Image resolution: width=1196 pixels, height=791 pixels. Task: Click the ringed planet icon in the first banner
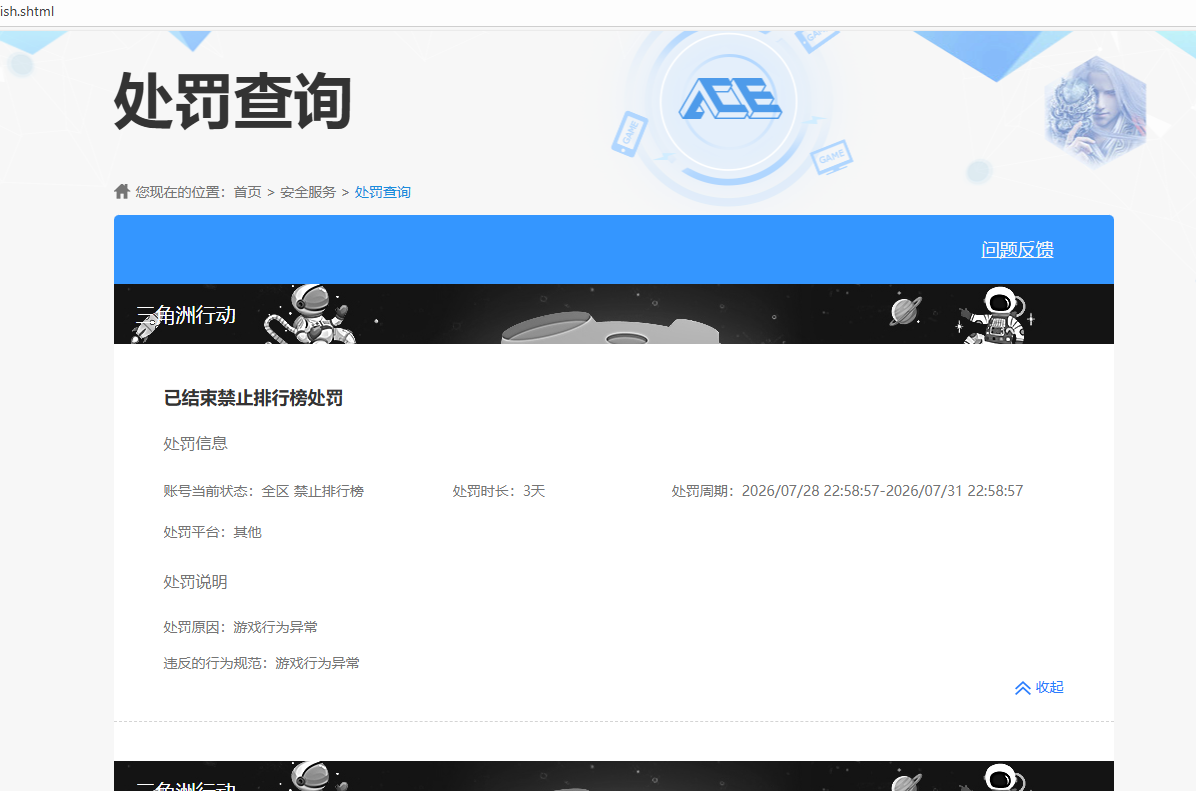[905, 310]
